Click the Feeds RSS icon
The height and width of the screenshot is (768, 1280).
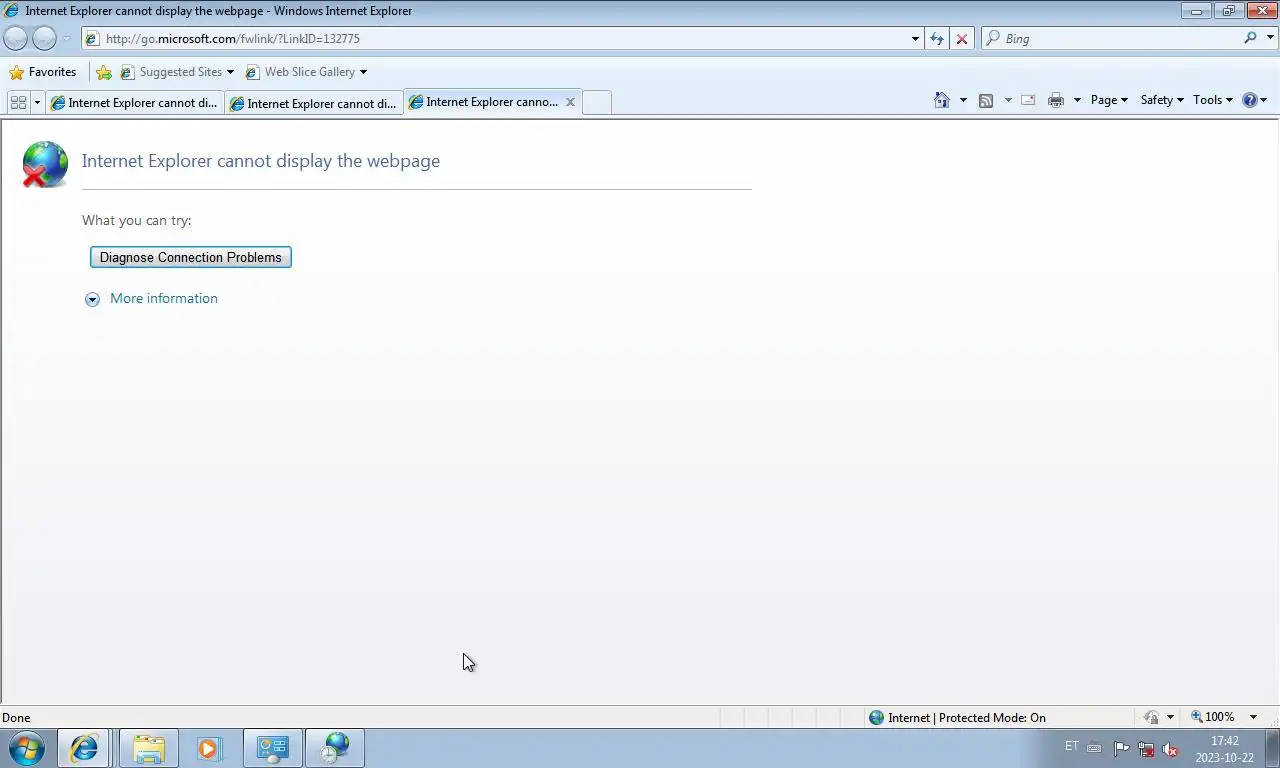pyautogui.click(x=985, y=100)
